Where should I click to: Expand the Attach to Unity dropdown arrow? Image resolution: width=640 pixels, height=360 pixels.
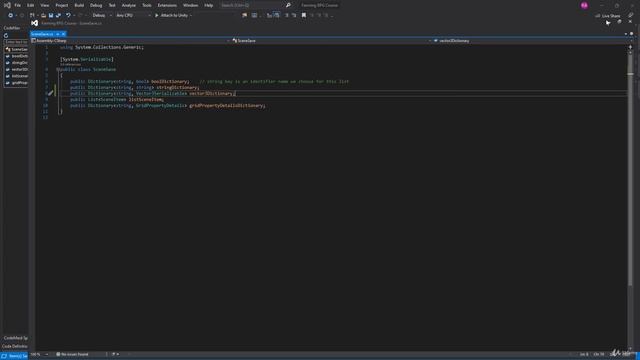point(191,16)
